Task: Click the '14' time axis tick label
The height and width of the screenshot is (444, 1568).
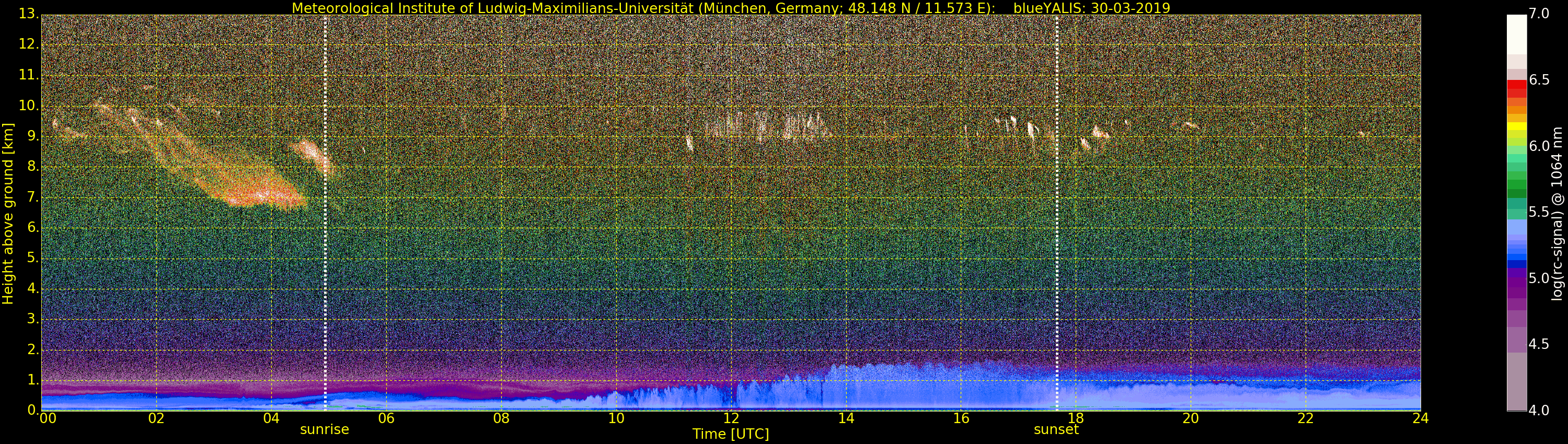Action: [846, 418]
